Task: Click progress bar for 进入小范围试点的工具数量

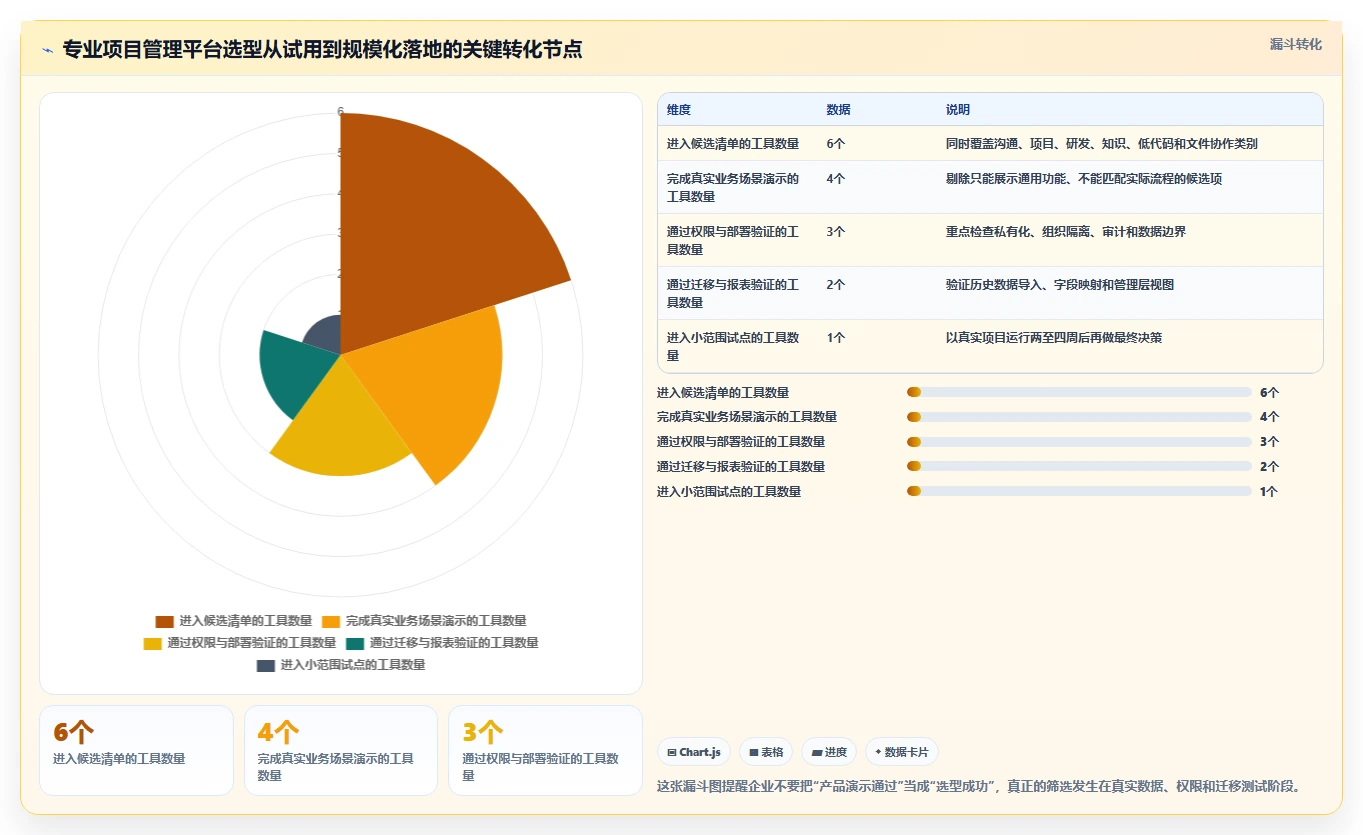Action: click(x=1079, y=492)
